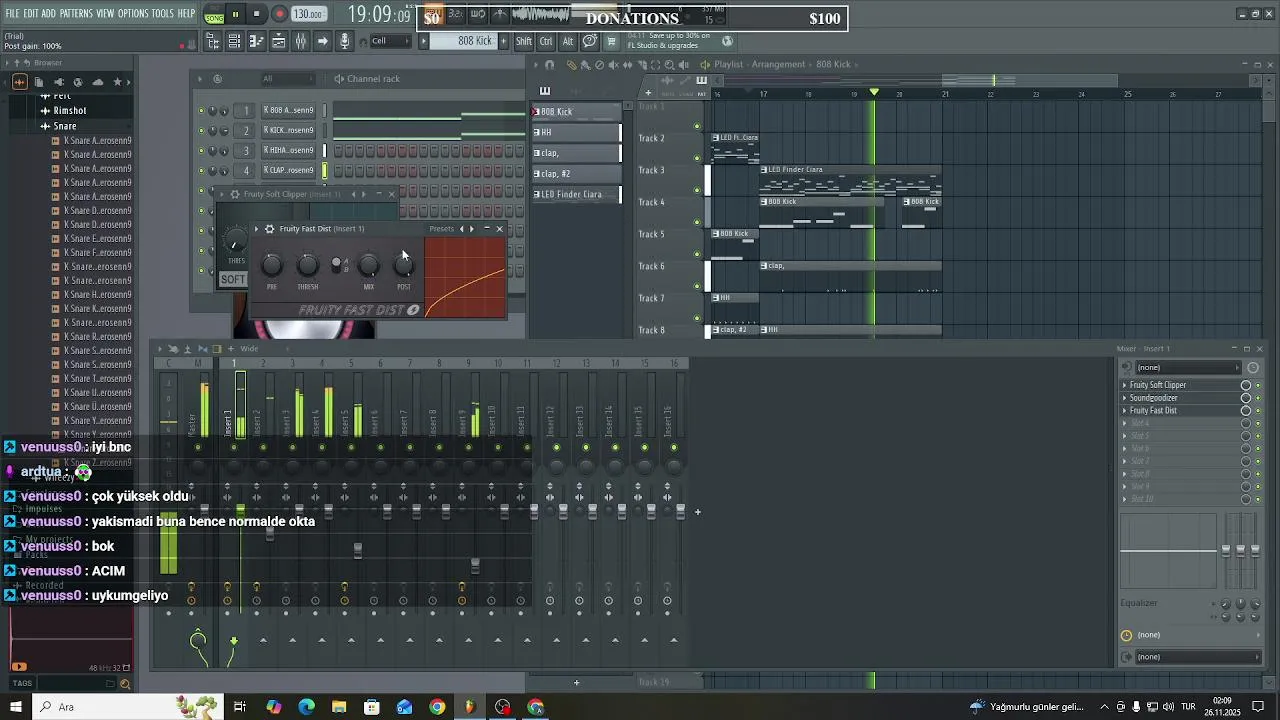Open the 808 Kick pattern selector

[x=464, y=41]
